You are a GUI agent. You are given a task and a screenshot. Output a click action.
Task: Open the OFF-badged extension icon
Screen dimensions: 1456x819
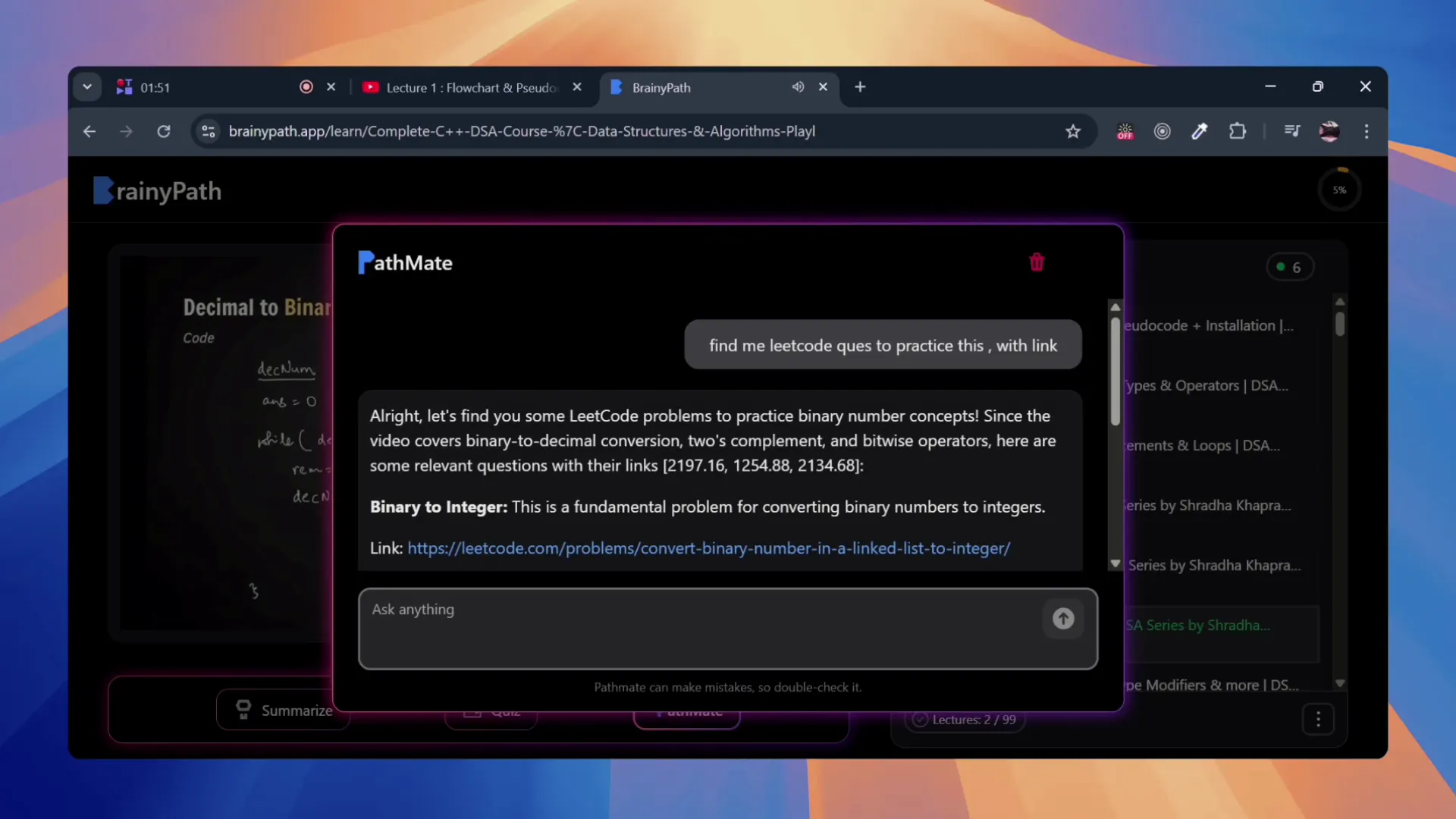click(1125, 131)
